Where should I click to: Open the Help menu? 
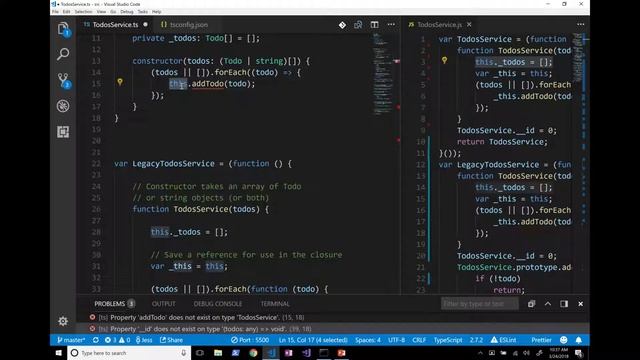157,12
